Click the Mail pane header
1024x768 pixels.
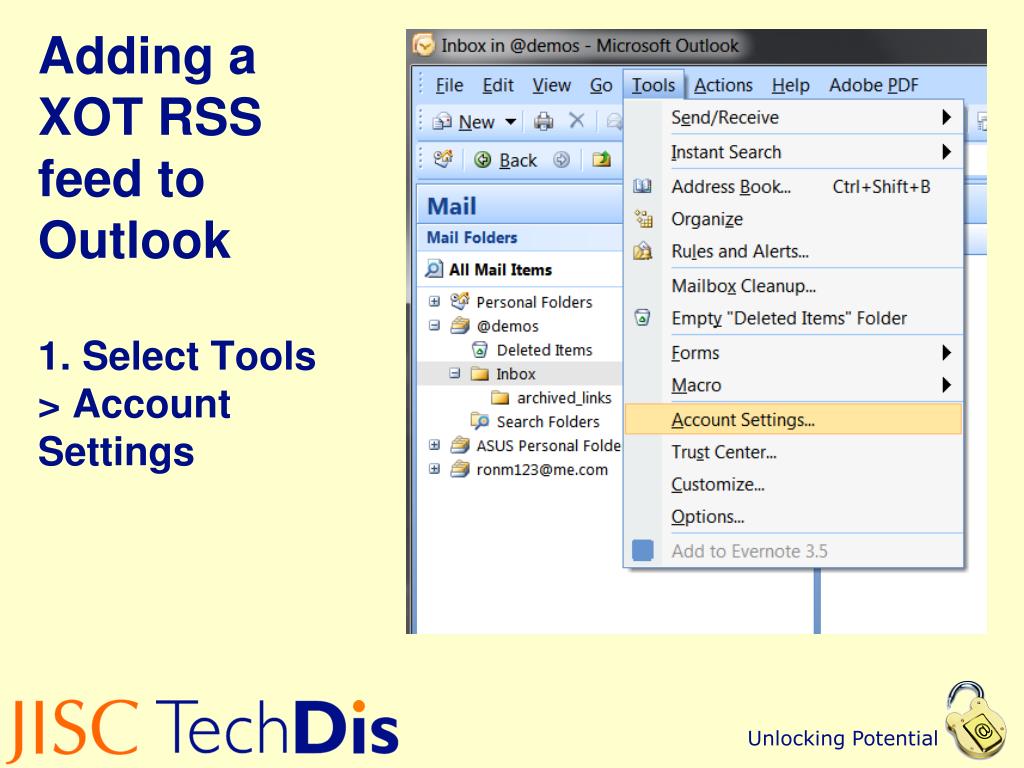(x=520, y=206)
